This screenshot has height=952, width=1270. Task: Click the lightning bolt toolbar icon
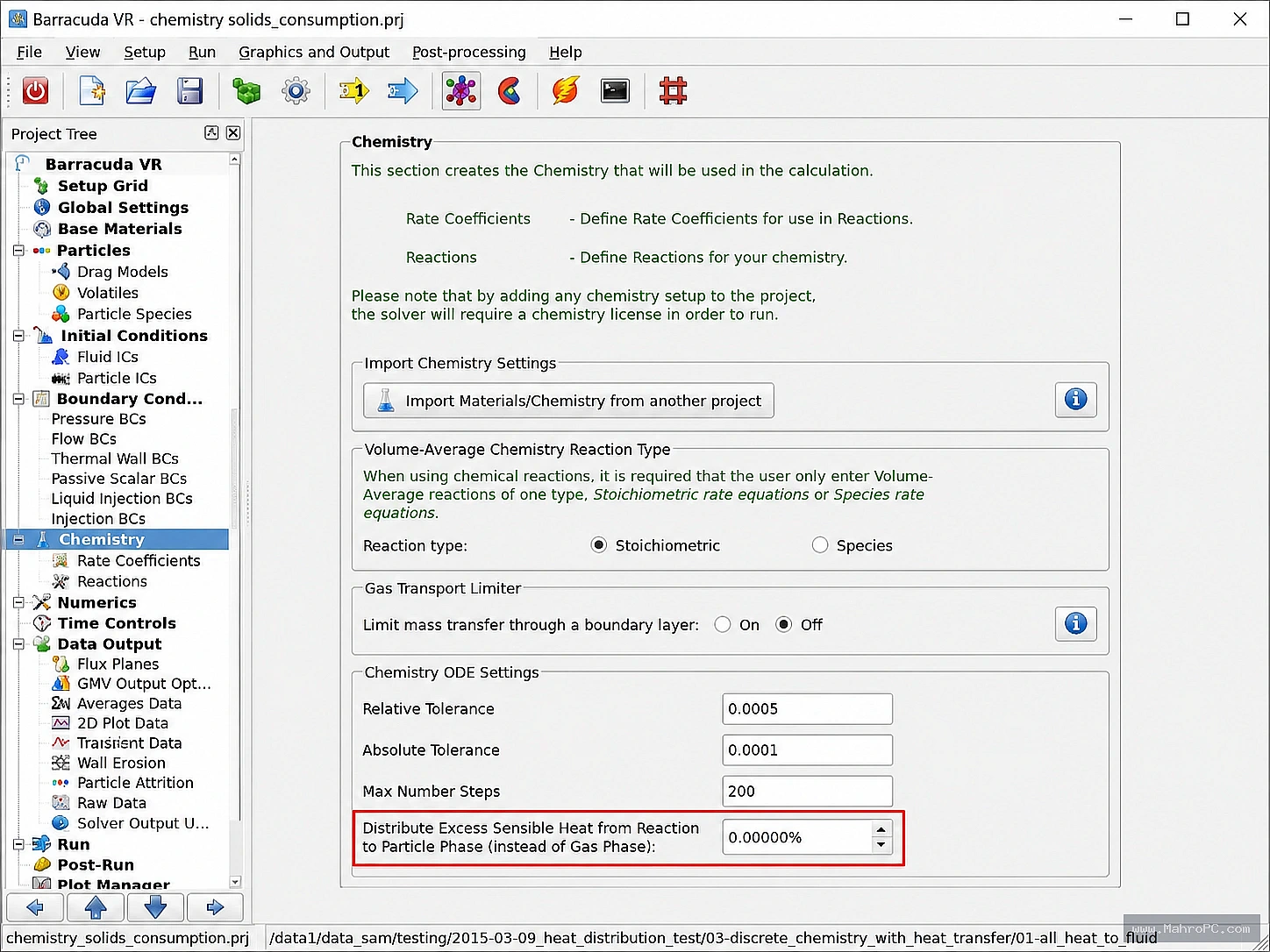[566, 90]
